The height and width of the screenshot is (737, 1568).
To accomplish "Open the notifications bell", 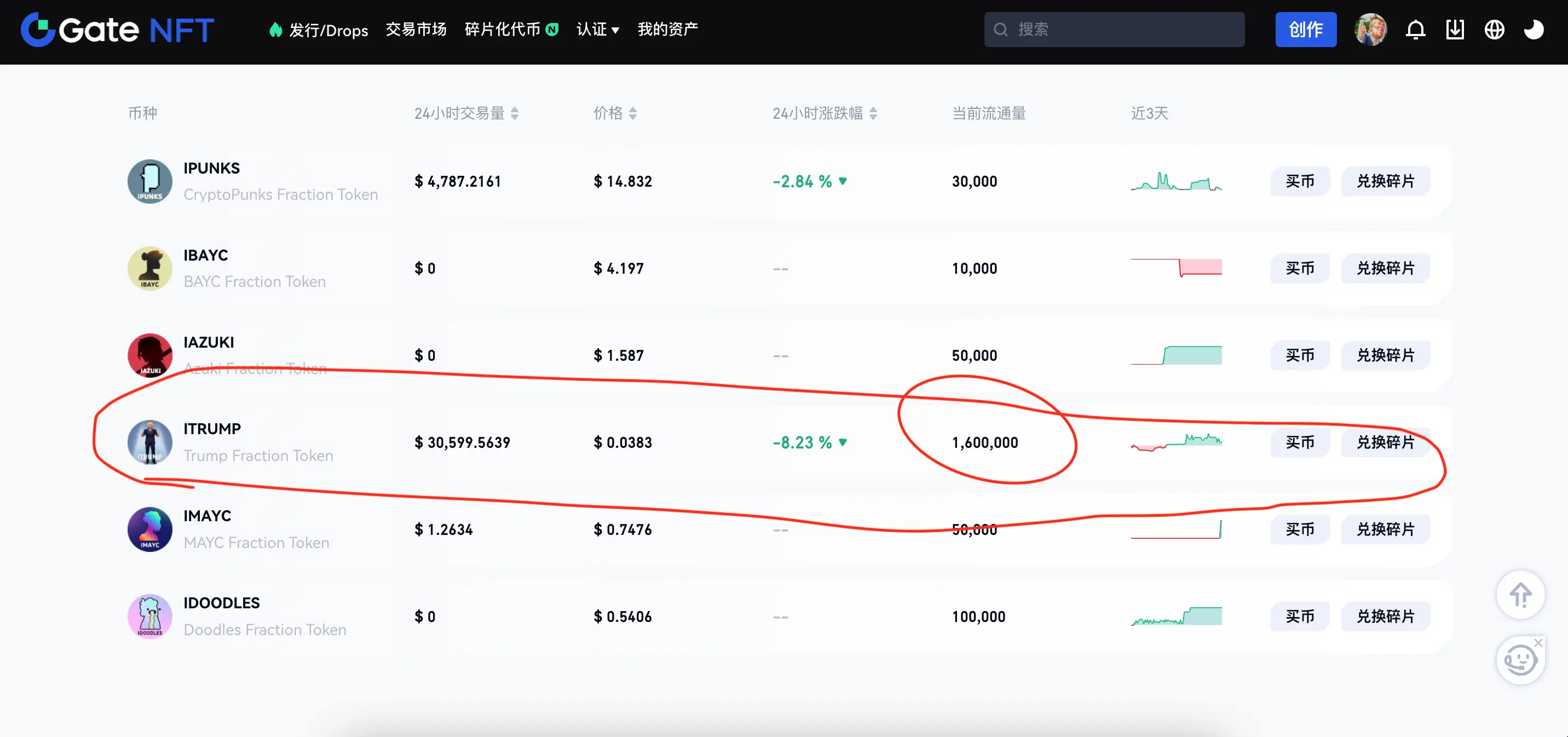I will click(1415, 29).
